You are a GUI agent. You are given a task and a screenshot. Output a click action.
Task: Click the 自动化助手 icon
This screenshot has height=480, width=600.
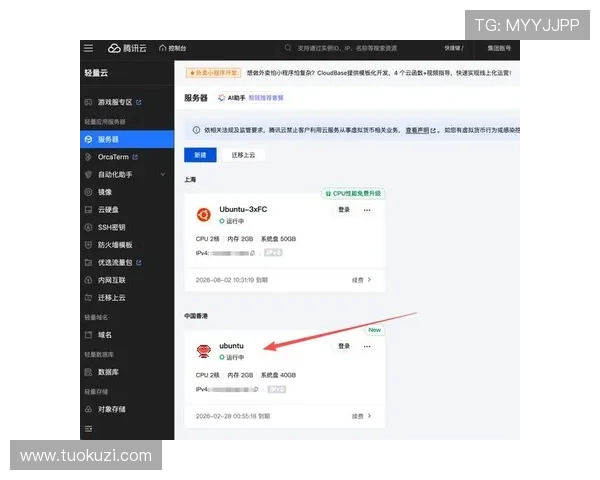click(x=88, y=175)
